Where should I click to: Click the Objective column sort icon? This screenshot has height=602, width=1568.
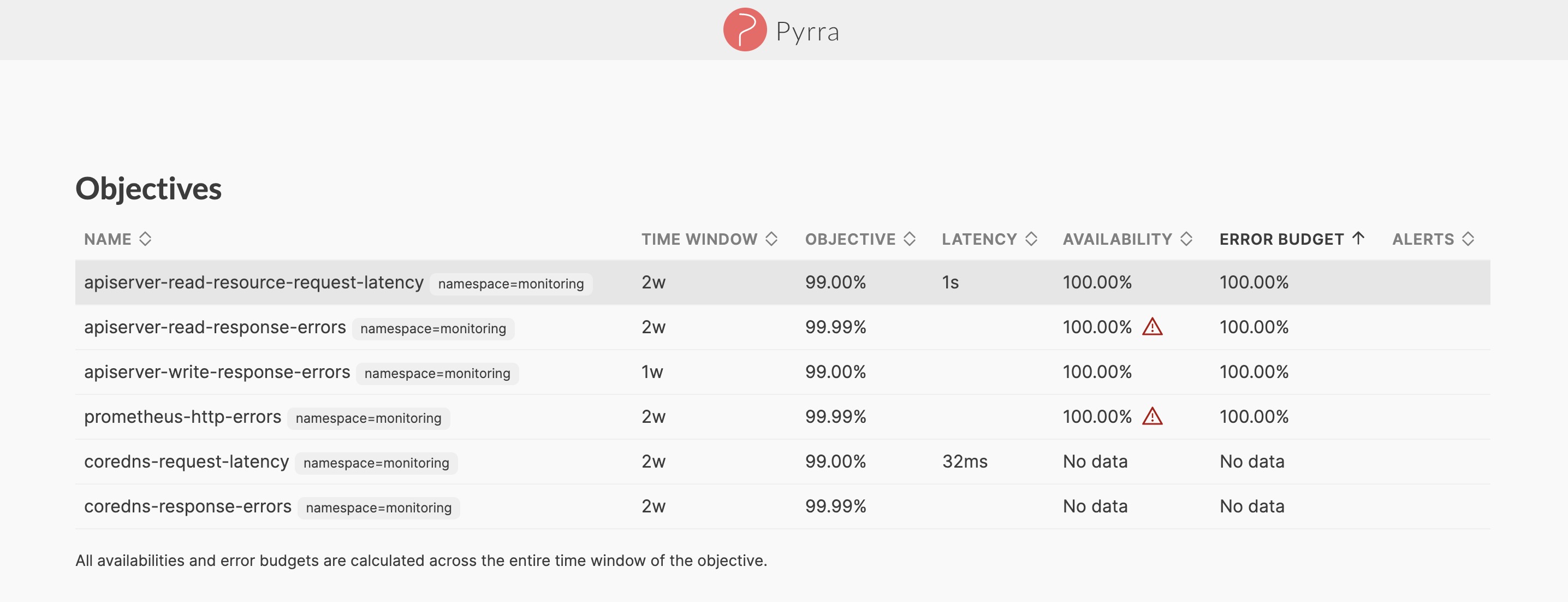point(910,239)
